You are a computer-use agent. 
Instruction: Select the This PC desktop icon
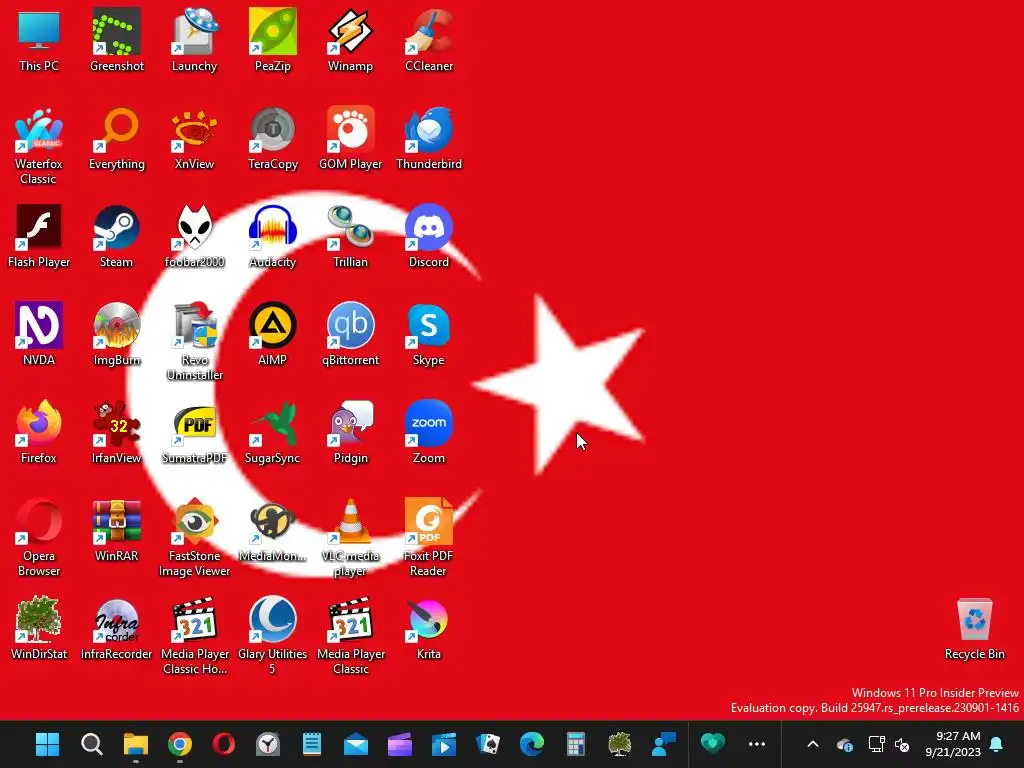click(39, 40)
